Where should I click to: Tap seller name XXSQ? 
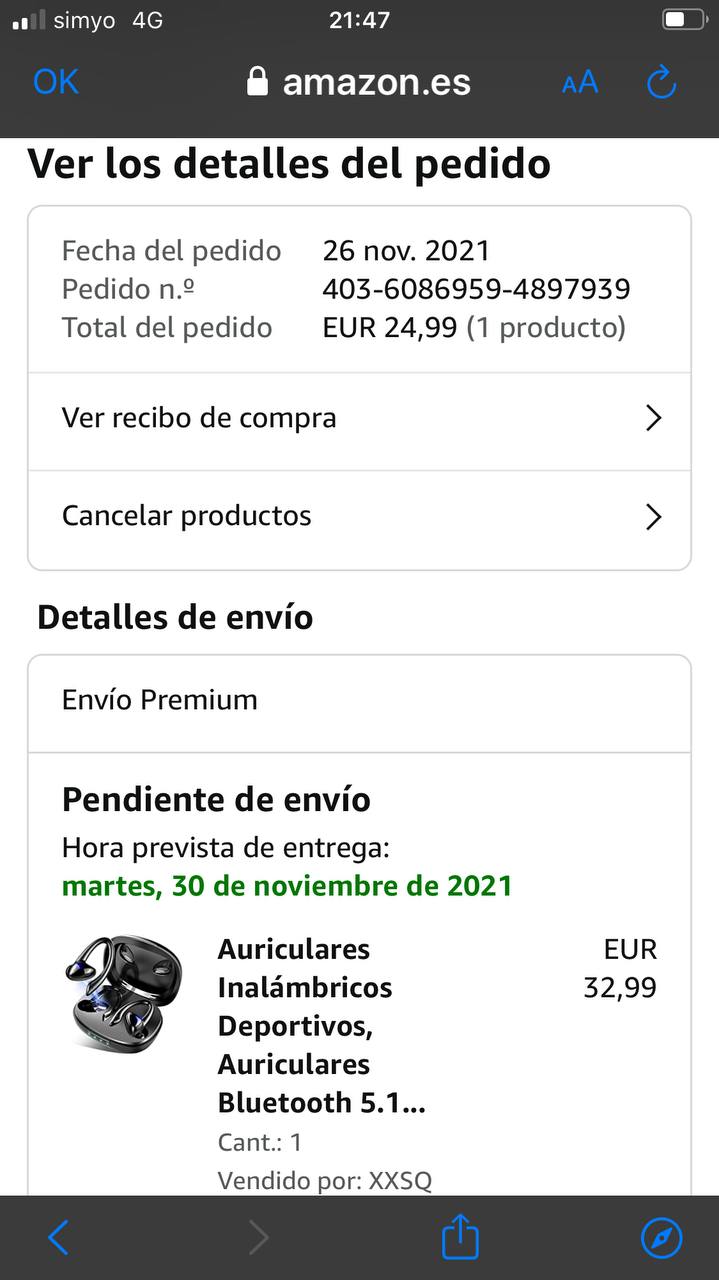point(400,1180)
